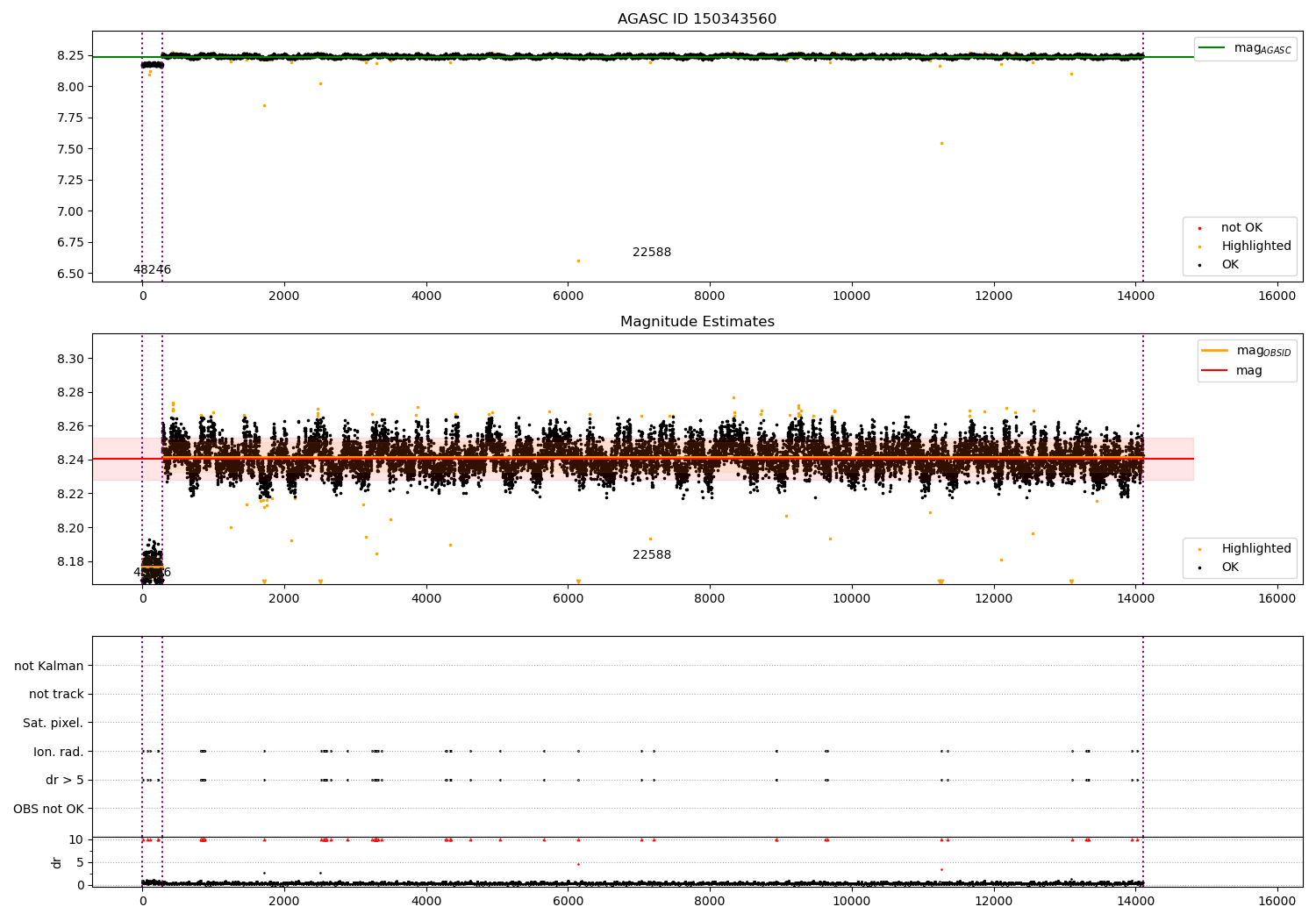Click the '8.30' y-axis tick label
1316x921 pixels.
click(x=70, y=360)
